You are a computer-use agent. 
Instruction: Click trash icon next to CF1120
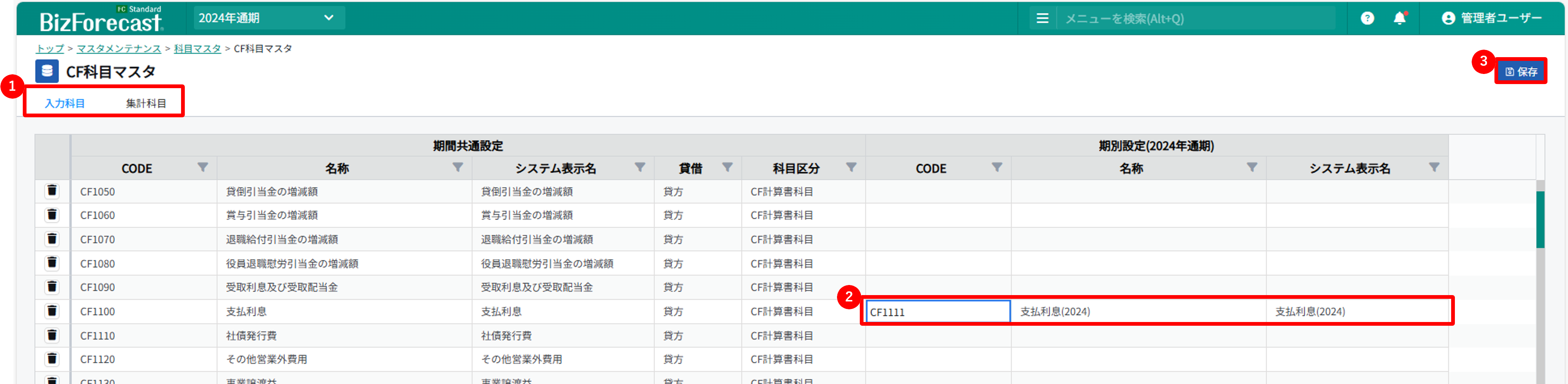[x=52, y=359]
